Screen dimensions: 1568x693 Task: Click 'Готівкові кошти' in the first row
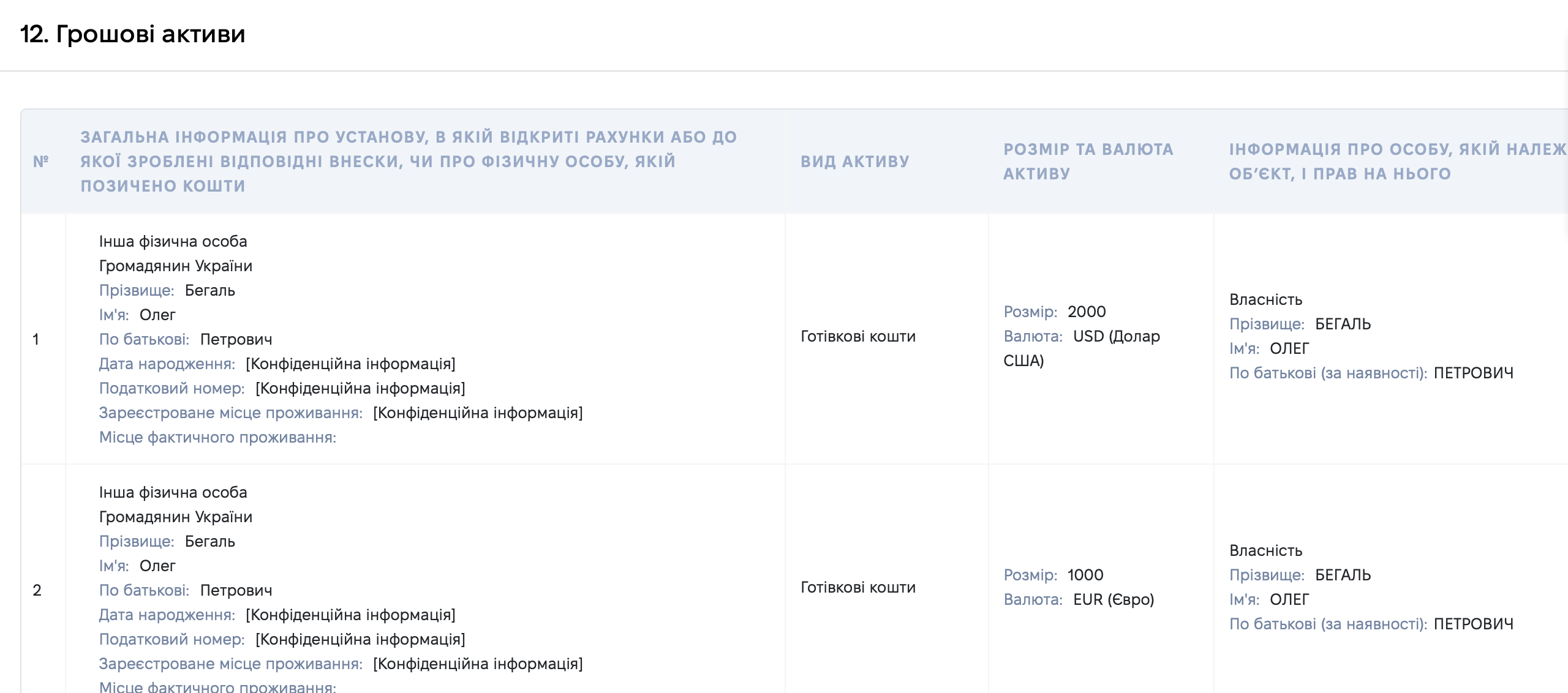click(x=858, y=336)
